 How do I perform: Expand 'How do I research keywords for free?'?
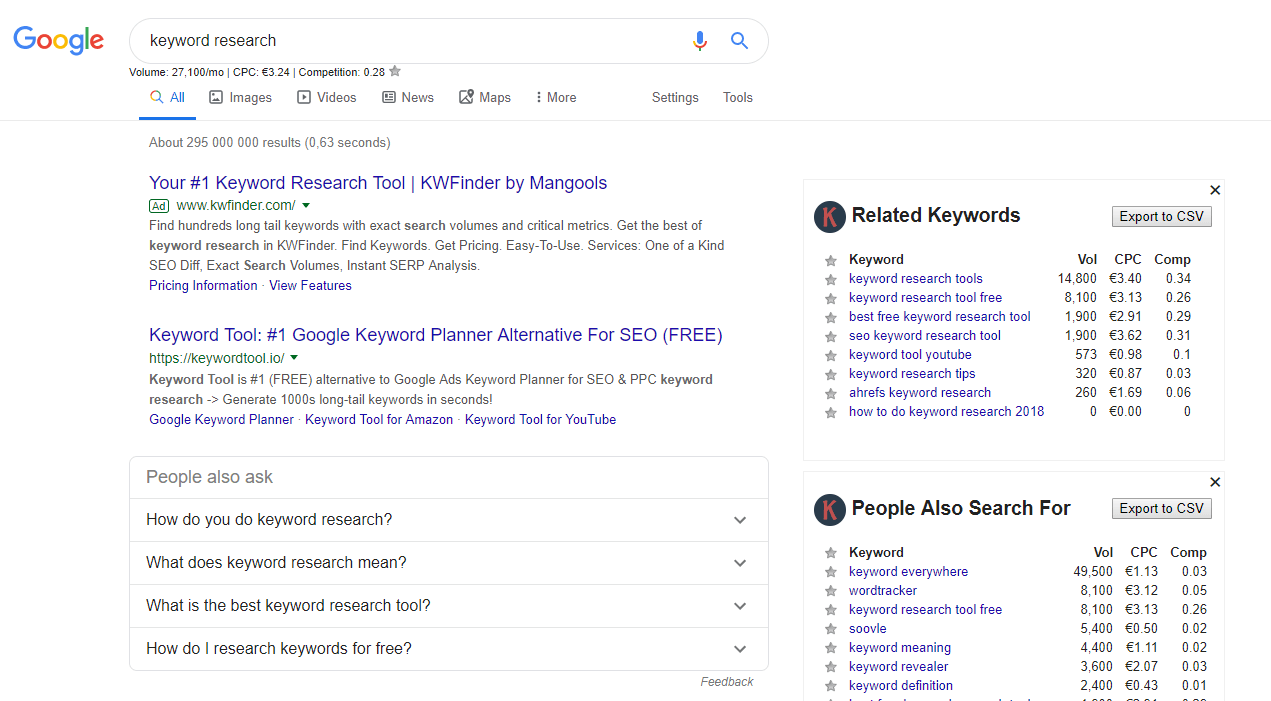pos(449,649)
